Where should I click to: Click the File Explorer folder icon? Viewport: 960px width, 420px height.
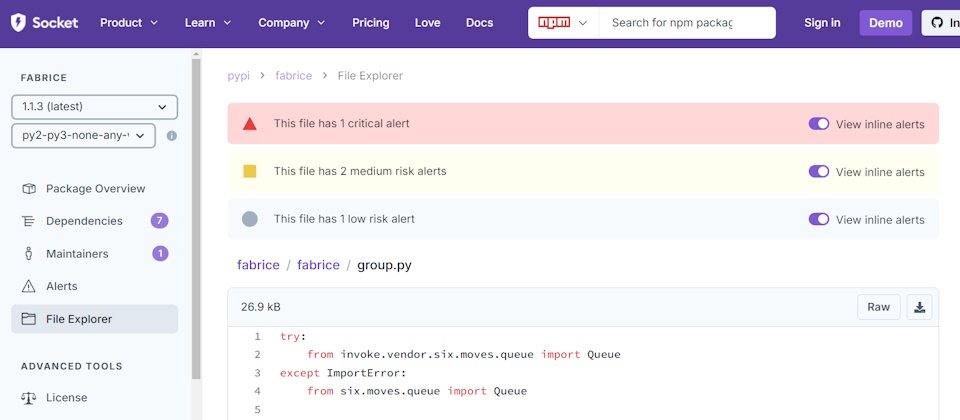(x=29, y=319)
